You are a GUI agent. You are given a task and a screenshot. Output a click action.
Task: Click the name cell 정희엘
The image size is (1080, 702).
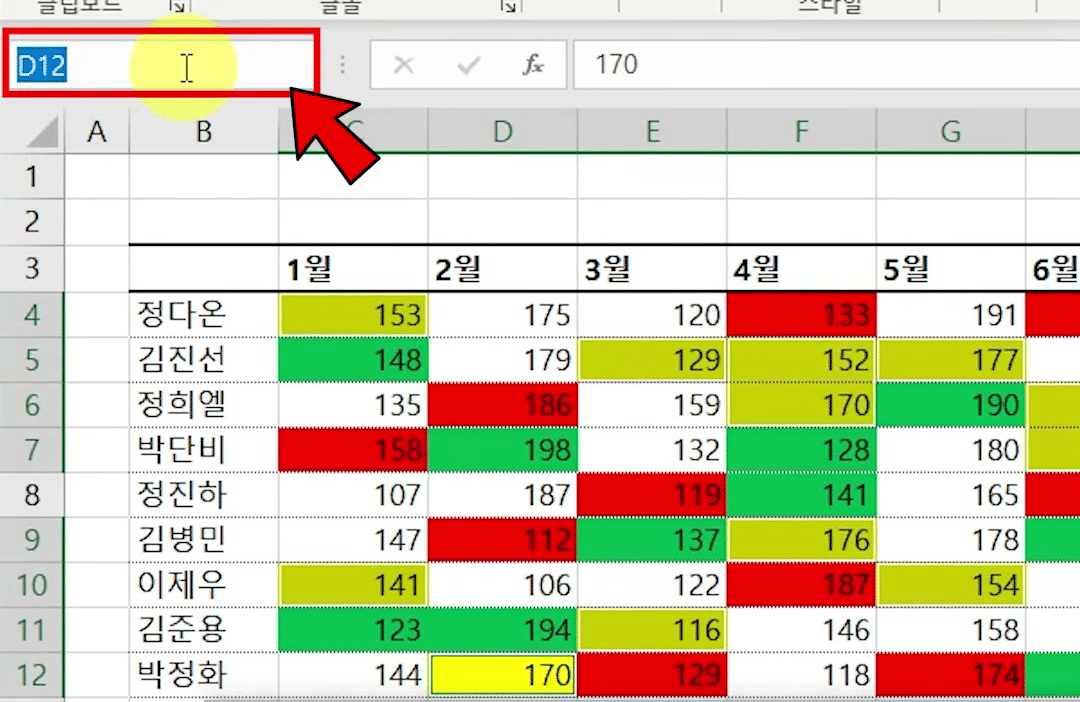coord(204,405)
